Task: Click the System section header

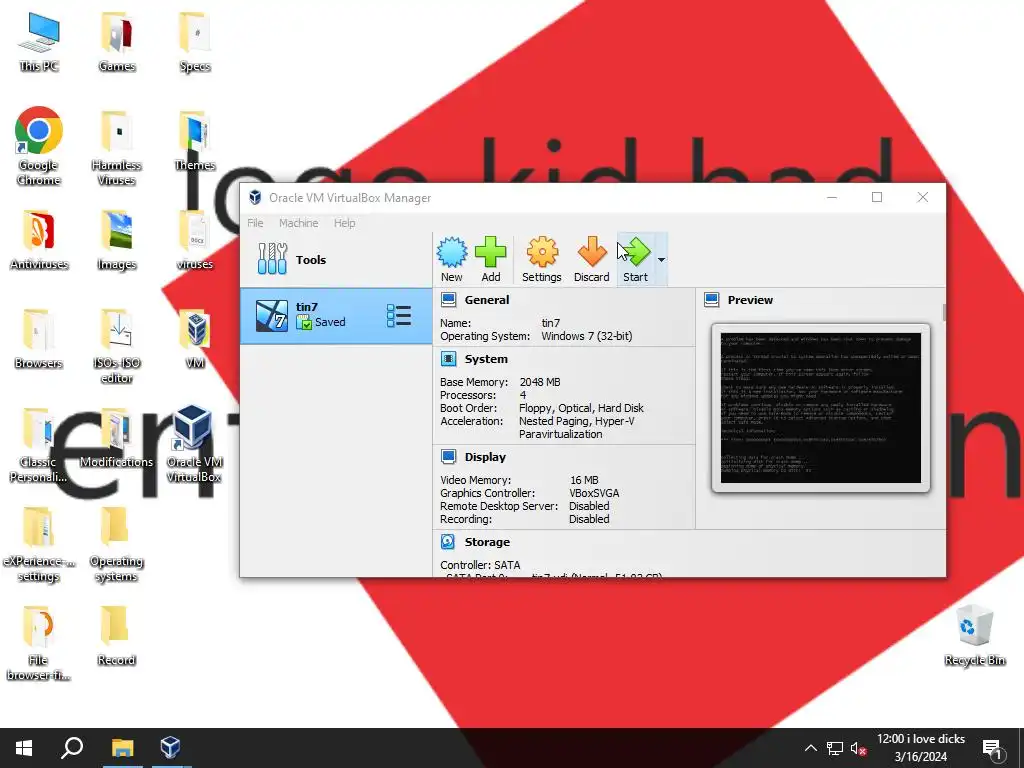Action: 486,359
